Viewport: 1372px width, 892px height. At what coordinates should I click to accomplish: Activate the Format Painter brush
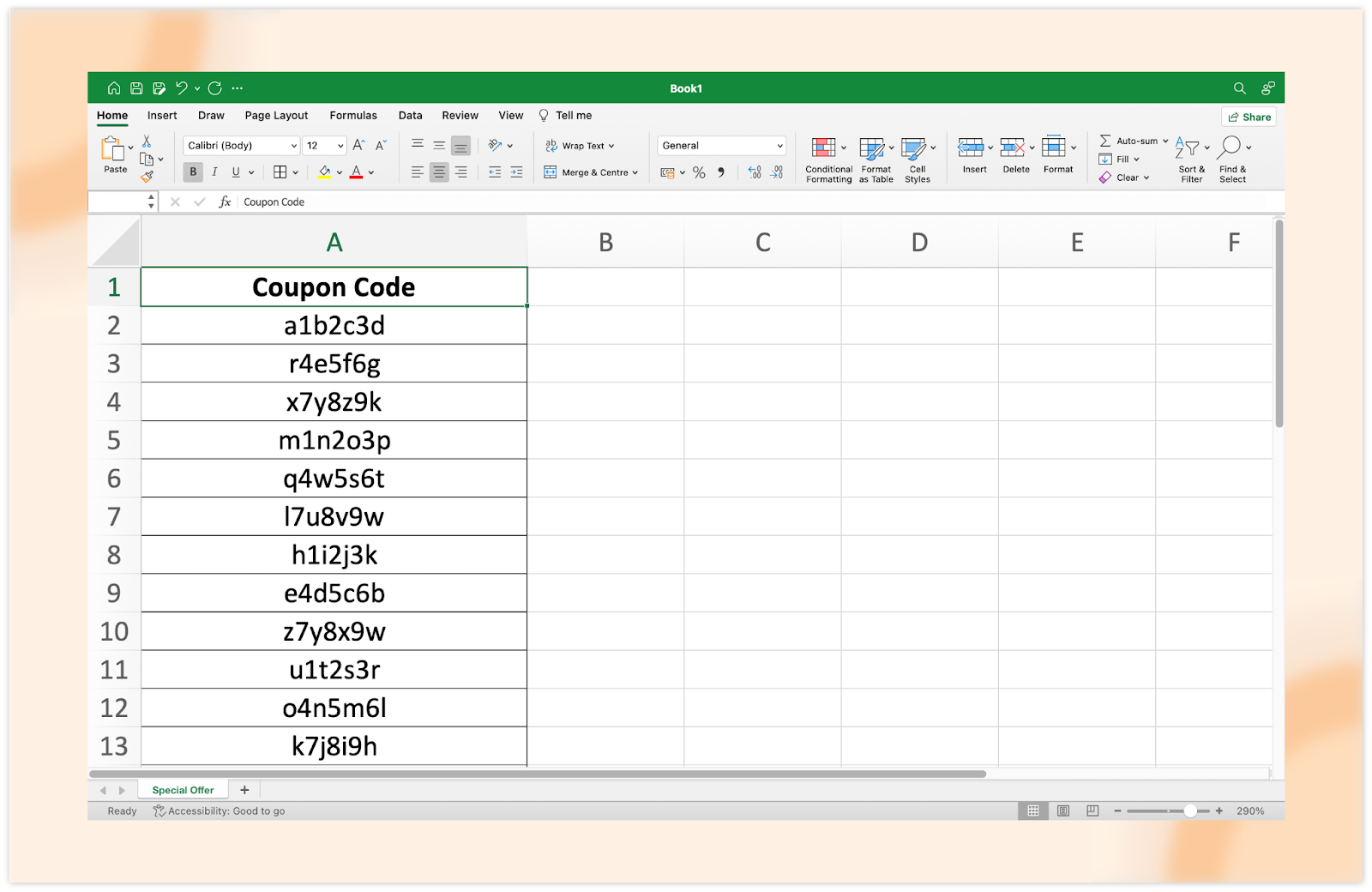pos(147,177)
